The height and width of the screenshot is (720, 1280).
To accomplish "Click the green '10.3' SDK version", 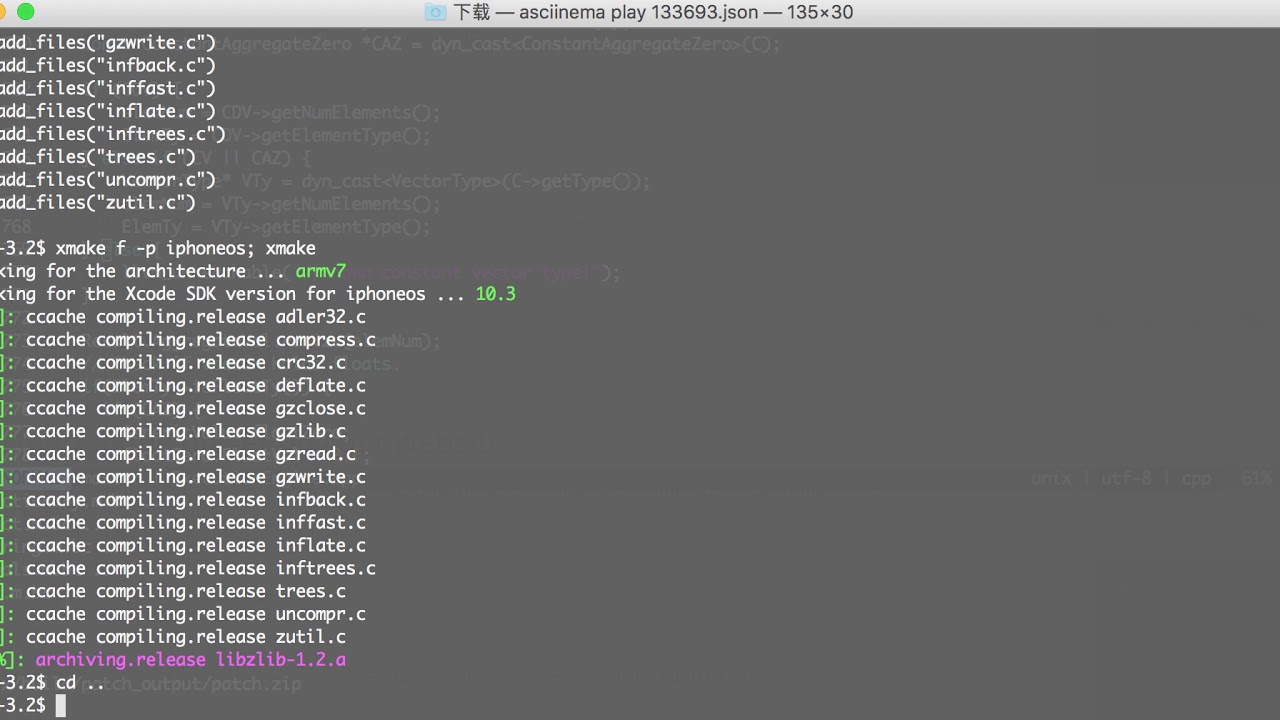I will pyautogui.click(x=495, y=294).
